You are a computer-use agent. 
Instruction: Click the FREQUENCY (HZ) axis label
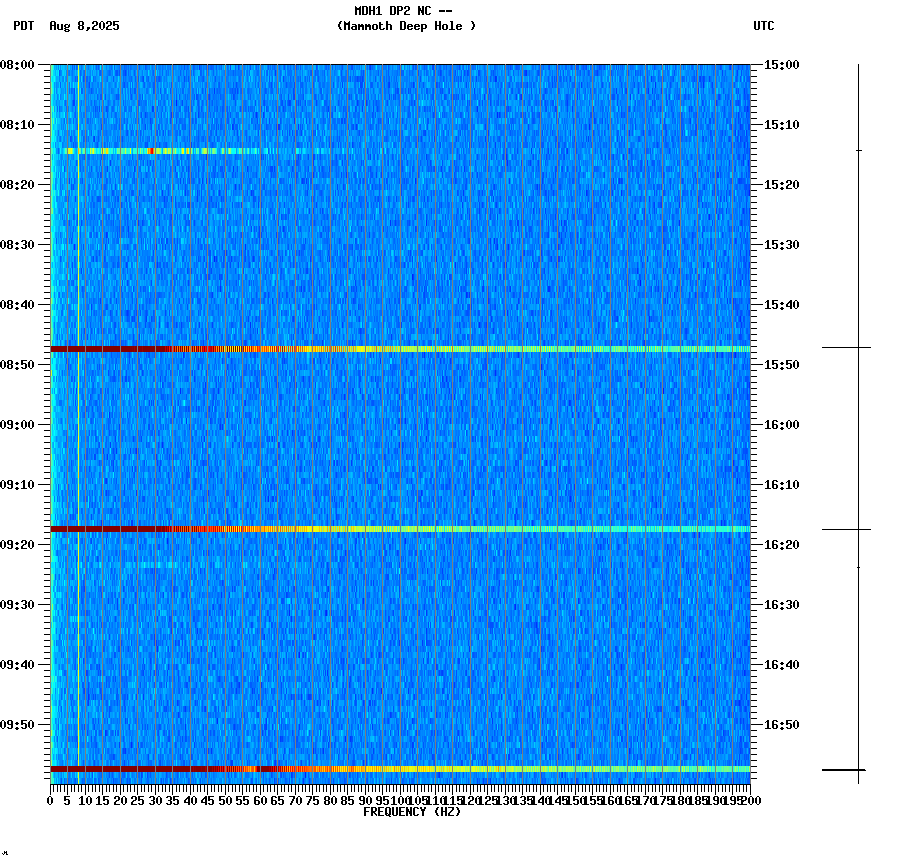click(x=412, y=812)
